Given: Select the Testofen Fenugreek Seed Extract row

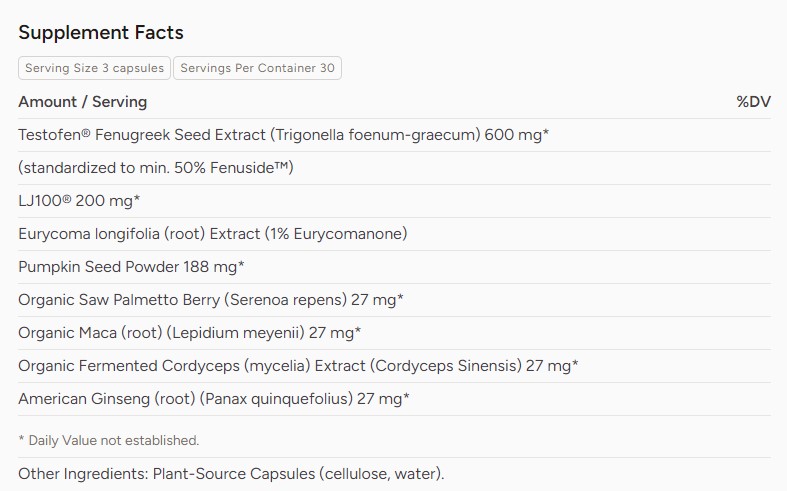Looking at the screenshot, I should 395,135.
